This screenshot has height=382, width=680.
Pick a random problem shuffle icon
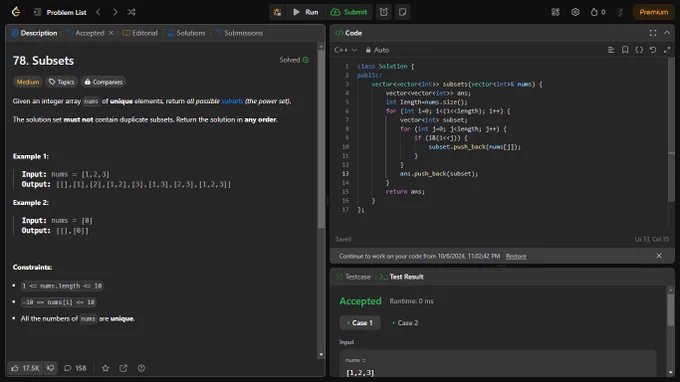click(131, 12)
